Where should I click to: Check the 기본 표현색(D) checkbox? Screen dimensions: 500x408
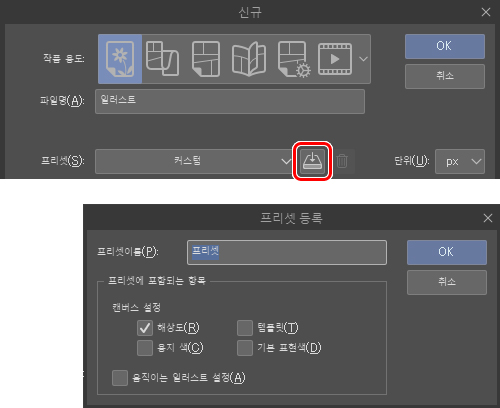tap(245, 348)
